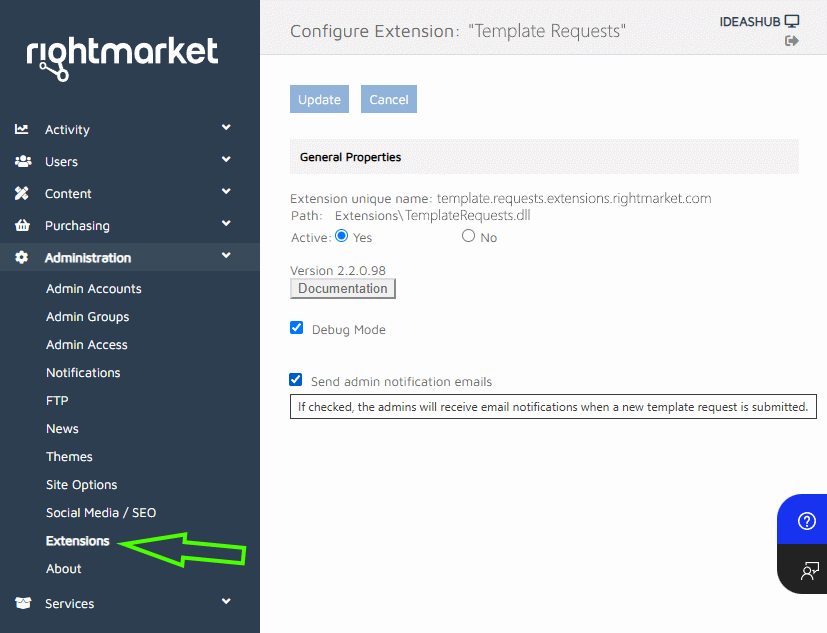
Task: Click the Configure Extension page title
Action: [458, 31]
